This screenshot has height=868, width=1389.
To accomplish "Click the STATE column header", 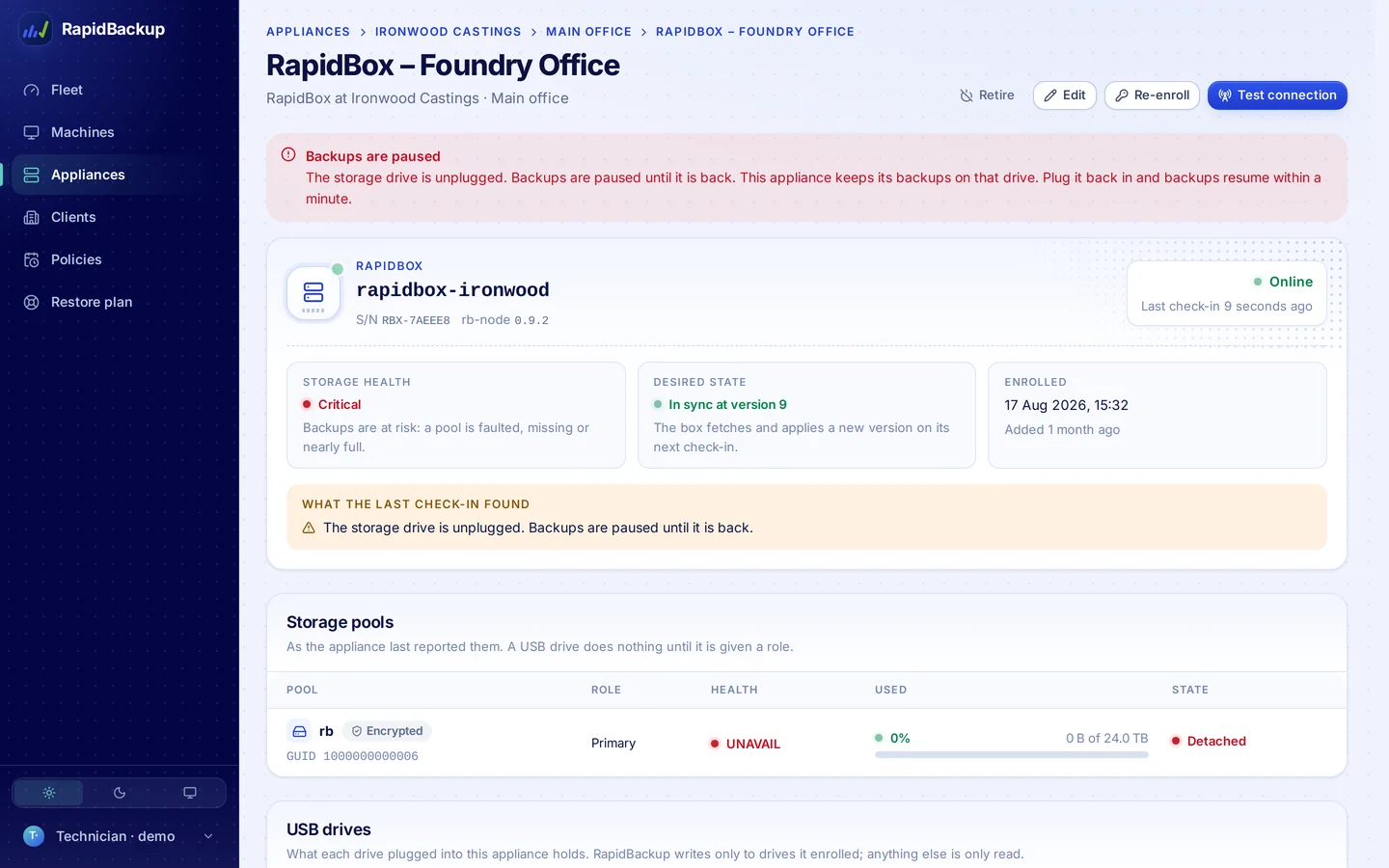I will tap(1190, 690).
